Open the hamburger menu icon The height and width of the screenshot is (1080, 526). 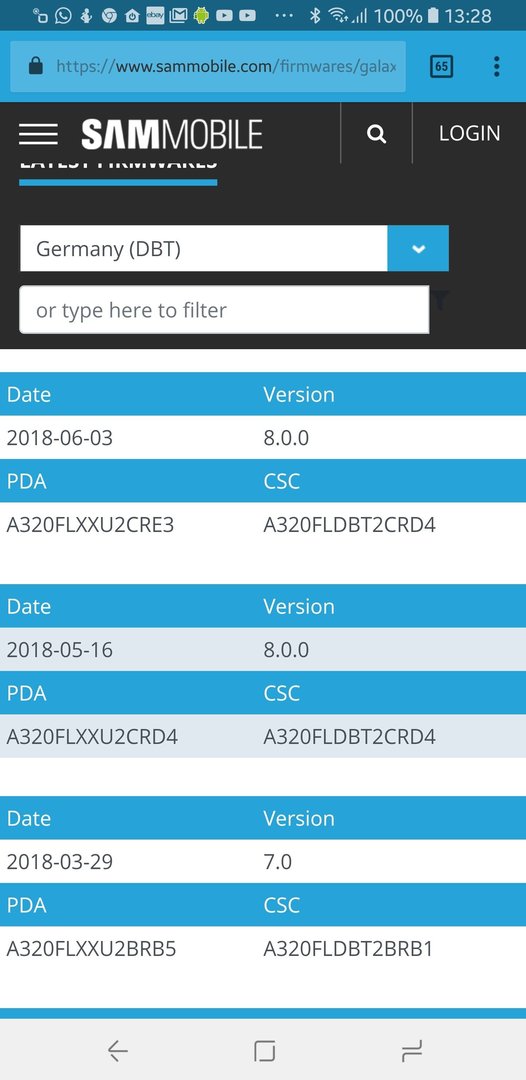38,134
